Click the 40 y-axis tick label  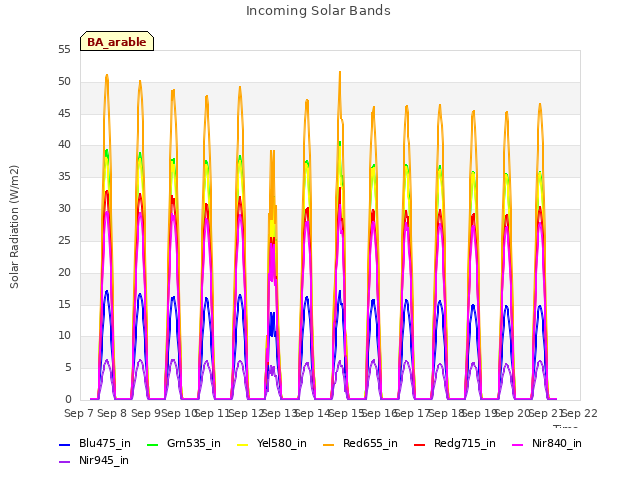(x=64, y=144)
